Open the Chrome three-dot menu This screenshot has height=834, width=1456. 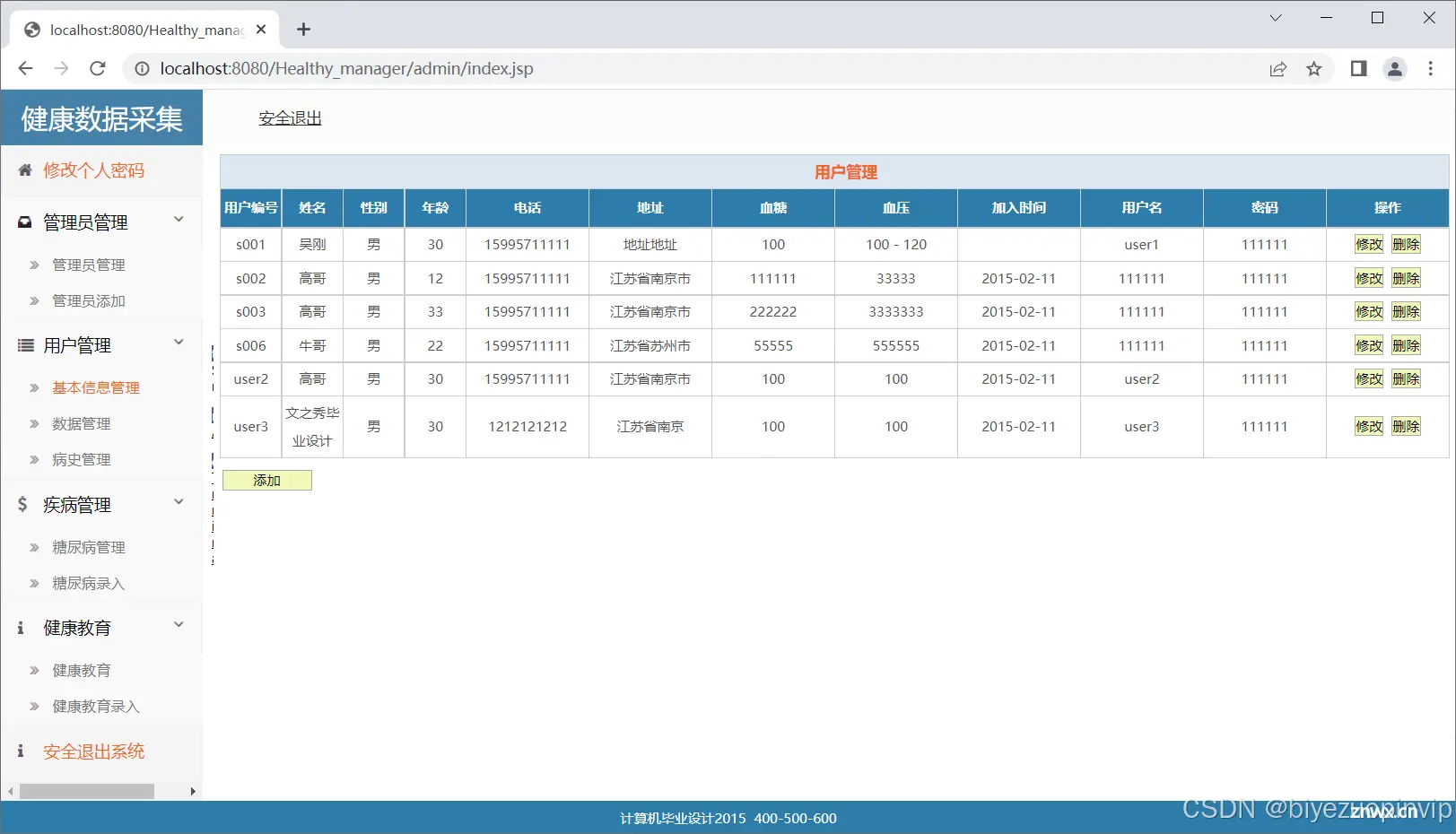tap(1431, 69)
